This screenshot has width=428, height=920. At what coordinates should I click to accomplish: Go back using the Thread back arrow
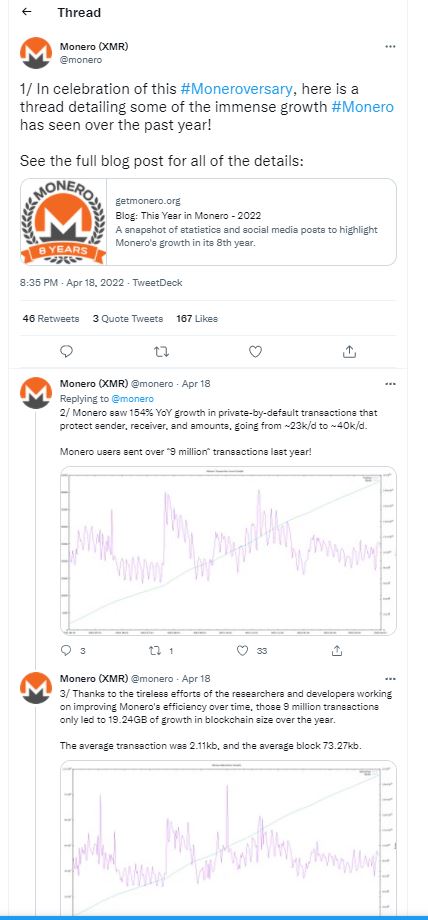[x=26, y=12]
